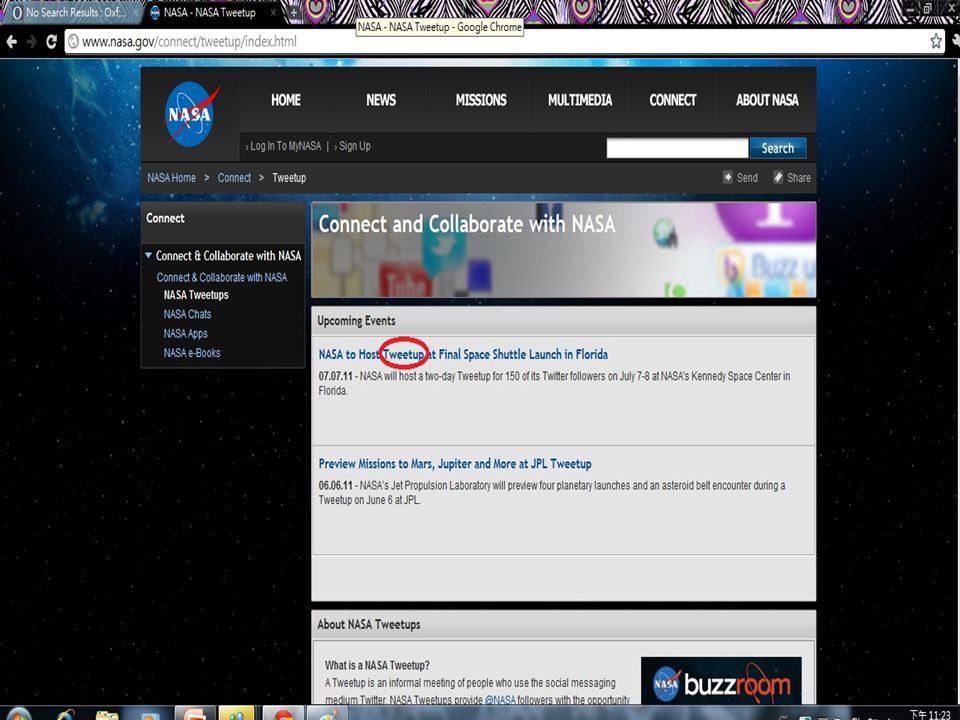
Task: Click the Sign Up link
Action: pyautogui.click(x=354, y=146)
